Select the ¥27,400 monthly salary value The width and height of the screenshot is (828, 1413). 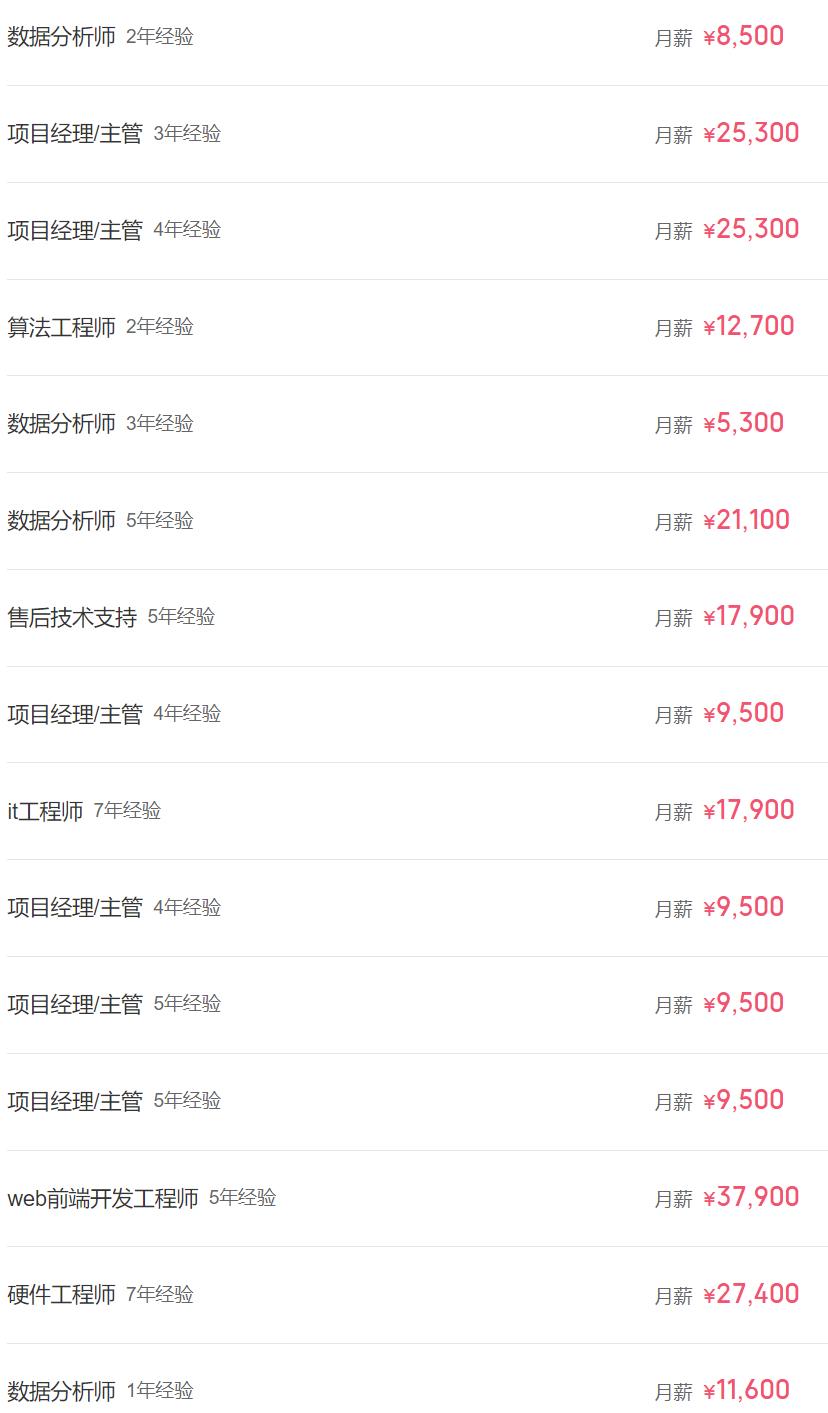click(751, 1295)
